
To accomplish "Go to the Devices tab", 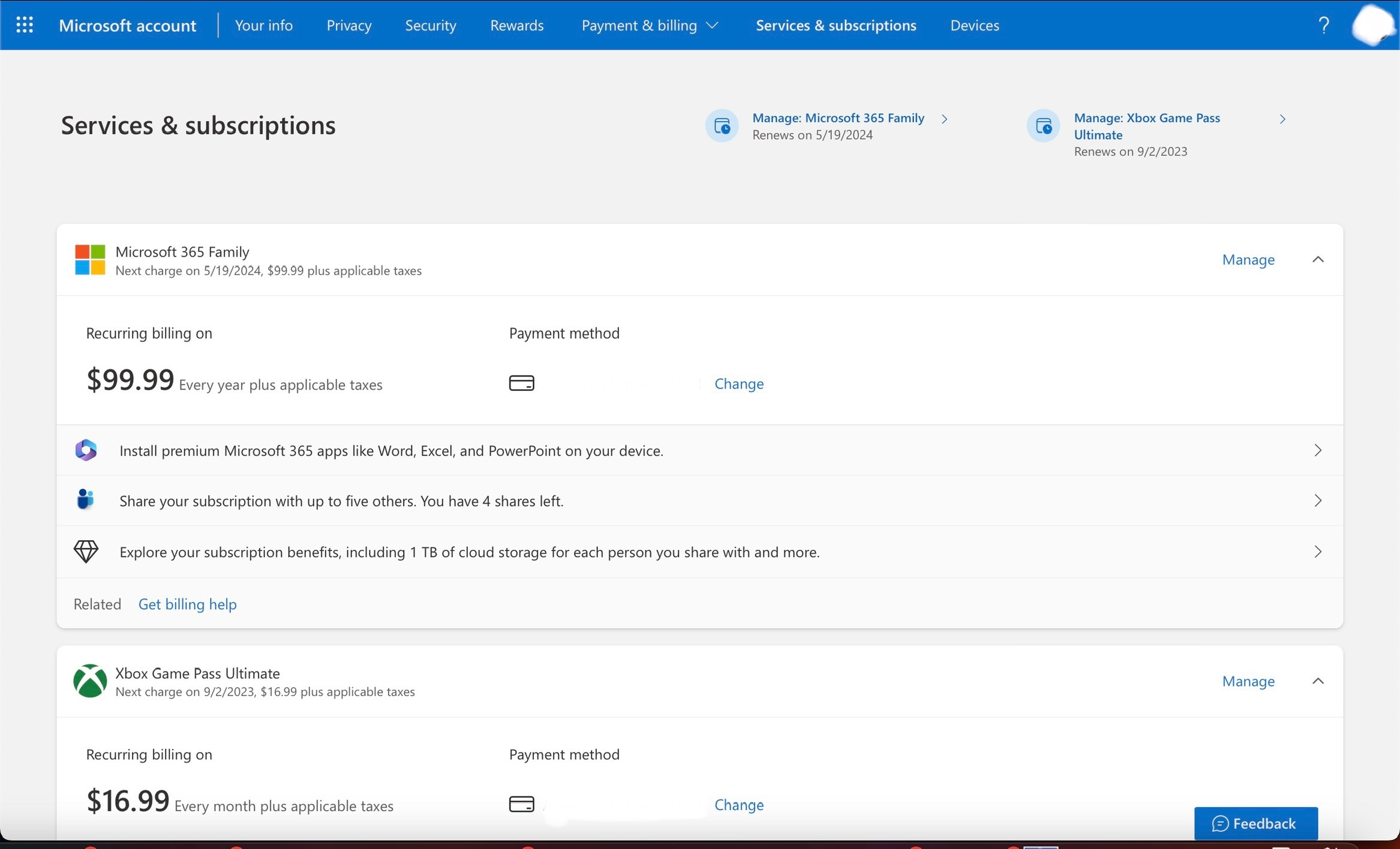I will coord(975,25).
